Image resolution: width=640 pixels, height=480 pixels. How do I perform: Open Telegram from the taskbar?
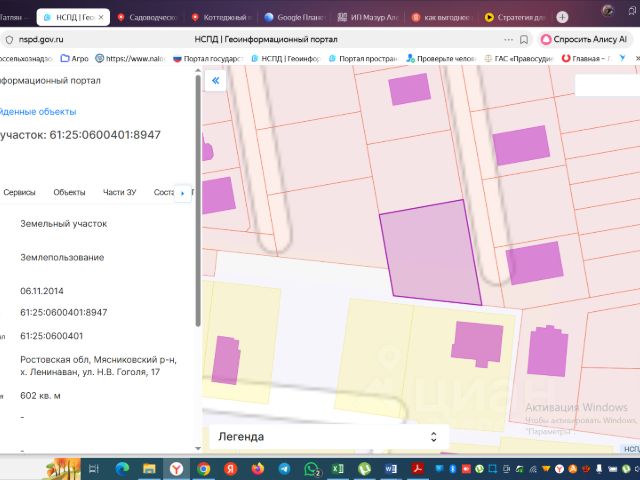coord(284,469)
